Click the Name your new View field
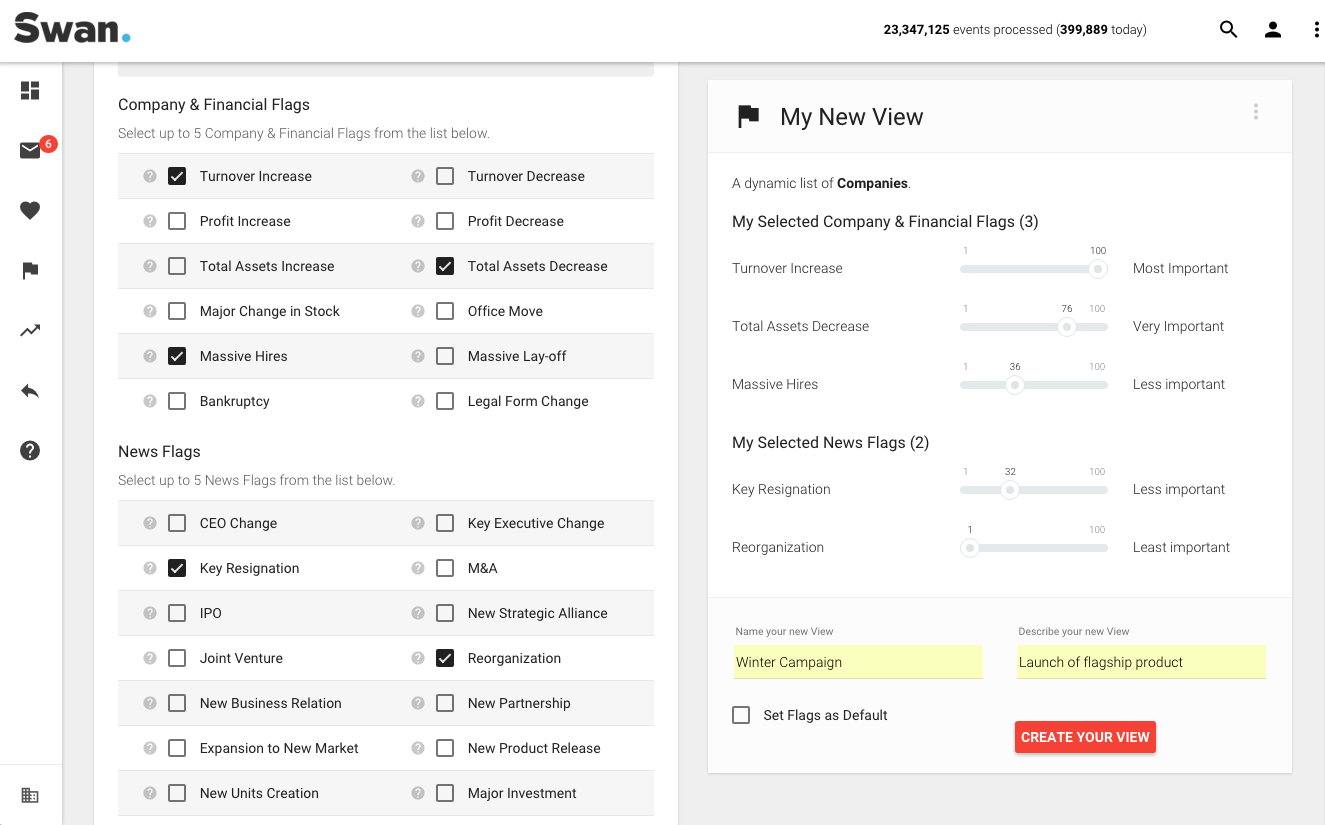 [x=858, y=662]
